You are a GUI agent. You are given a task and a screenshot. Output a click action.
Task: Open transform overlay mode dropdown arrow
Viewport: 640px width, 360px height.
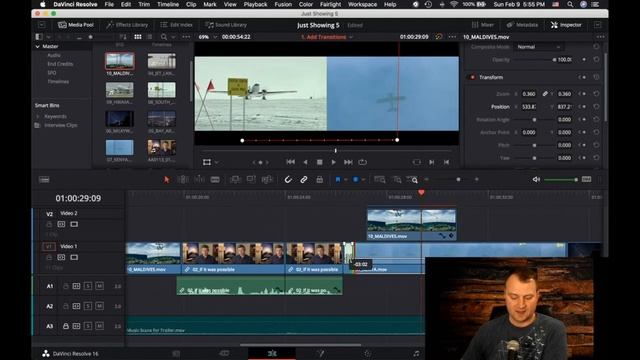tap(216, 162)
